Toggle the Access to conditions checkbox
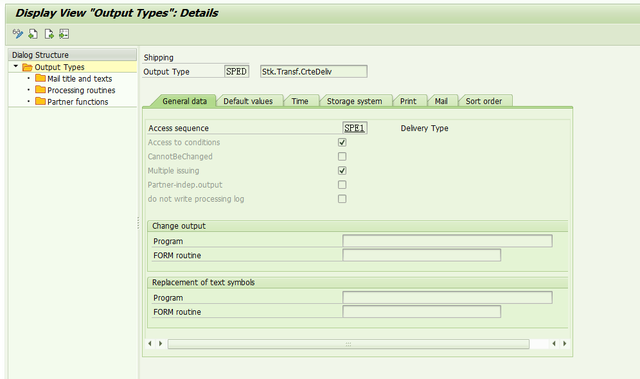This screenshot has width=640, height=379. (x=342, y=142)
